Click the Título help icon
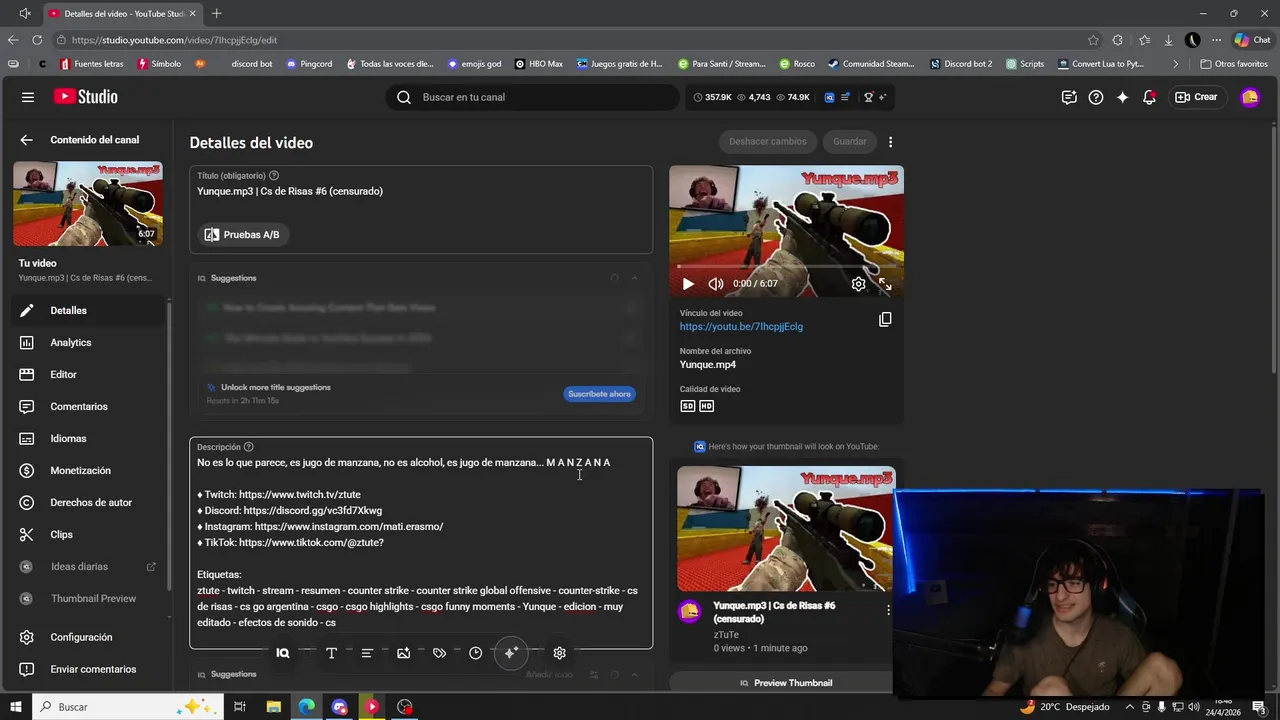1280x720 pixels. [274, 175]
